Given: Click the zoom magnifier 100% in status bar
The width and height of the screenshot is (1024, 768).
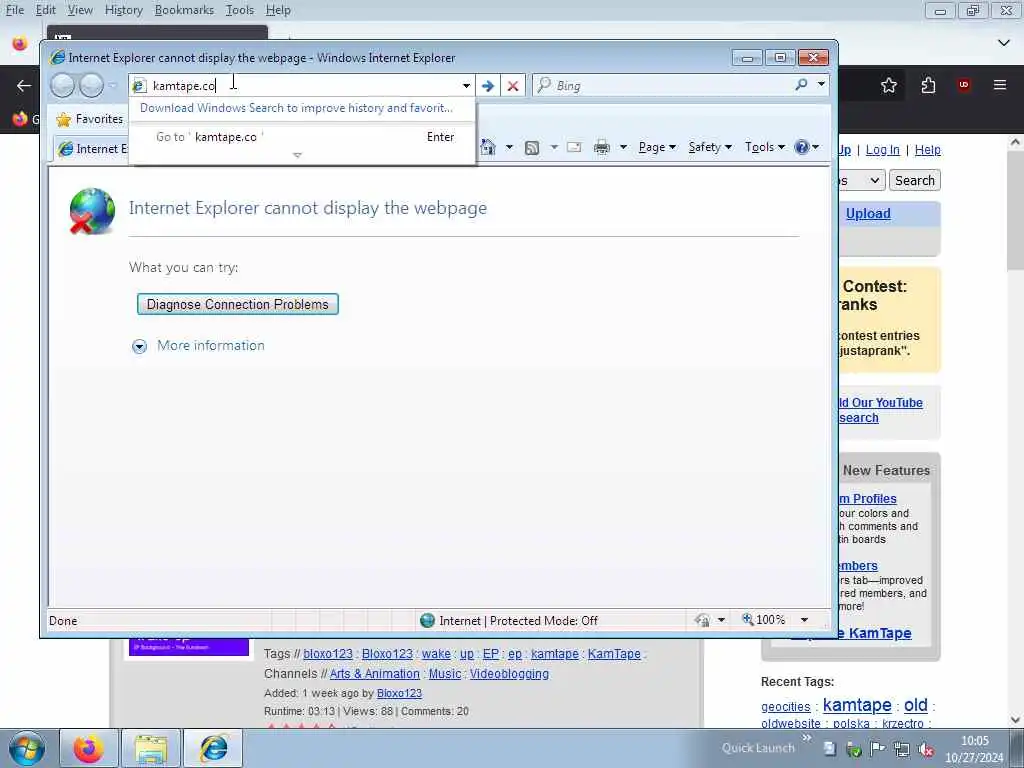Looking at the screenshot, I should [x=763, y=619].
